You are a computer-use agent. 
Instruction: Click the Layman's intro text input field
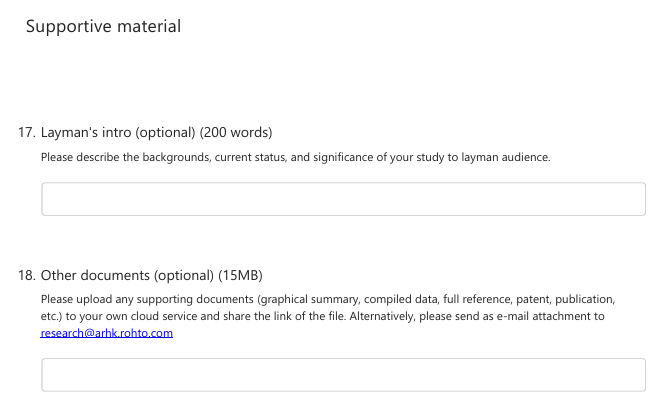[x=343, y=199]
